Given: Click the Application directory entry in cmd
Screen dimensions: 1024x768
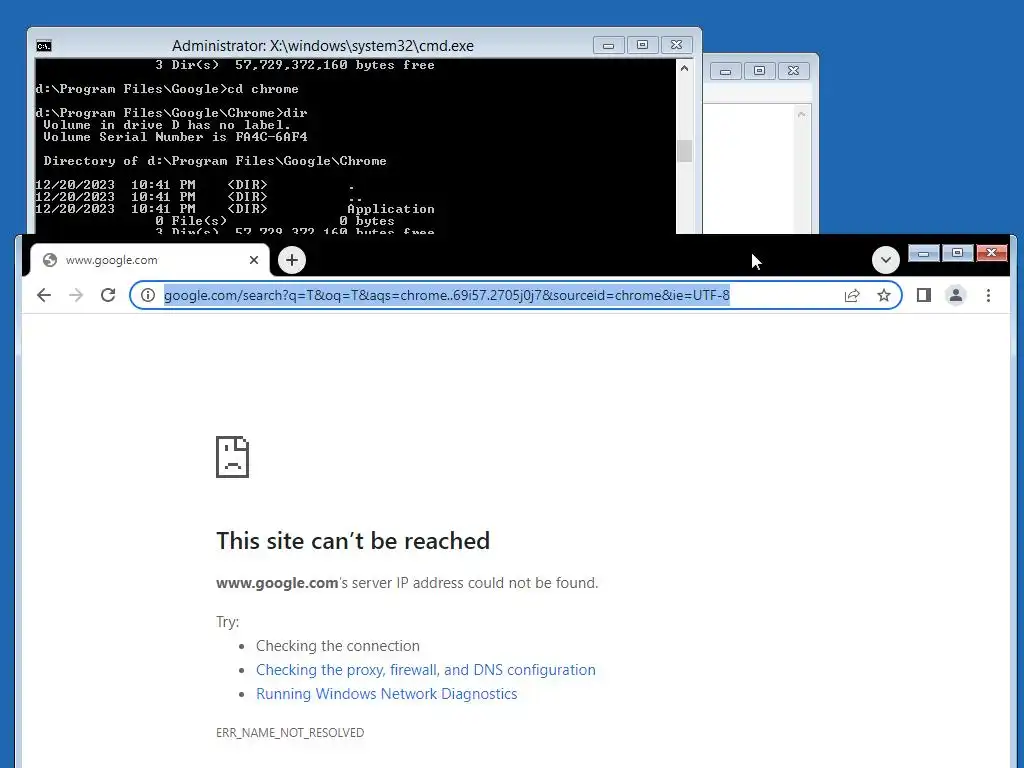Looking at the screenshot, I should [391, 209].
